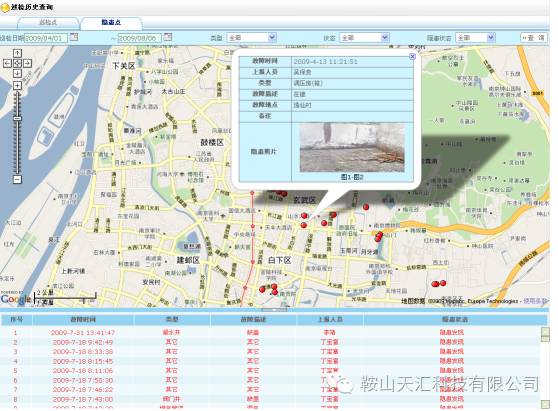The height and width of the screenshot is (411, 558).
Task: Click the 序号 column header
Action: coord(16,320)
